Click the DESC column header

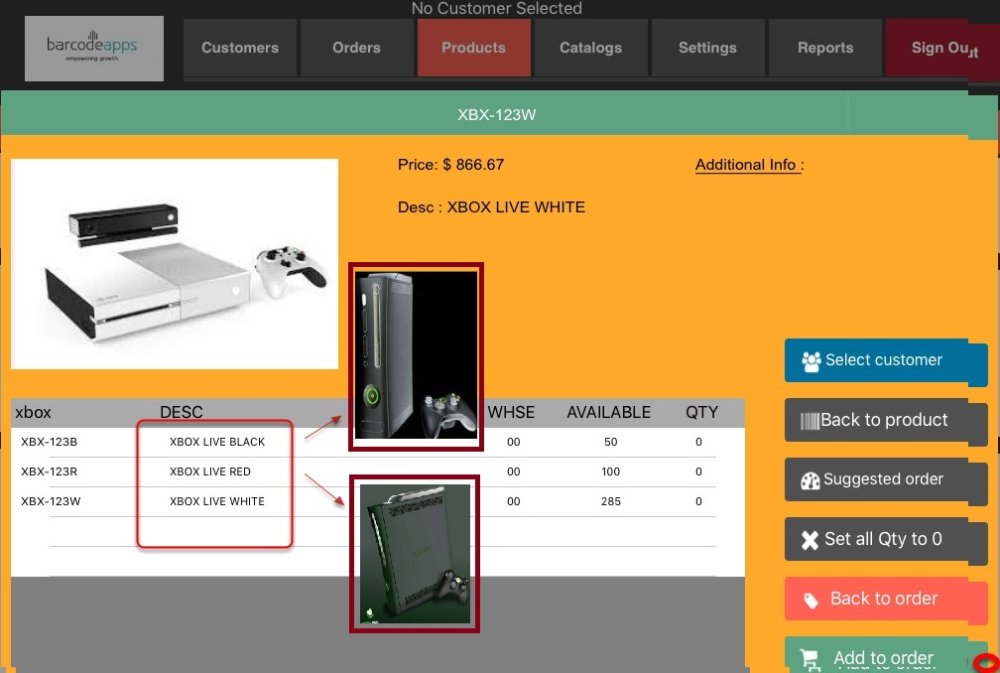pyautogui.click(x=181, y=412)
